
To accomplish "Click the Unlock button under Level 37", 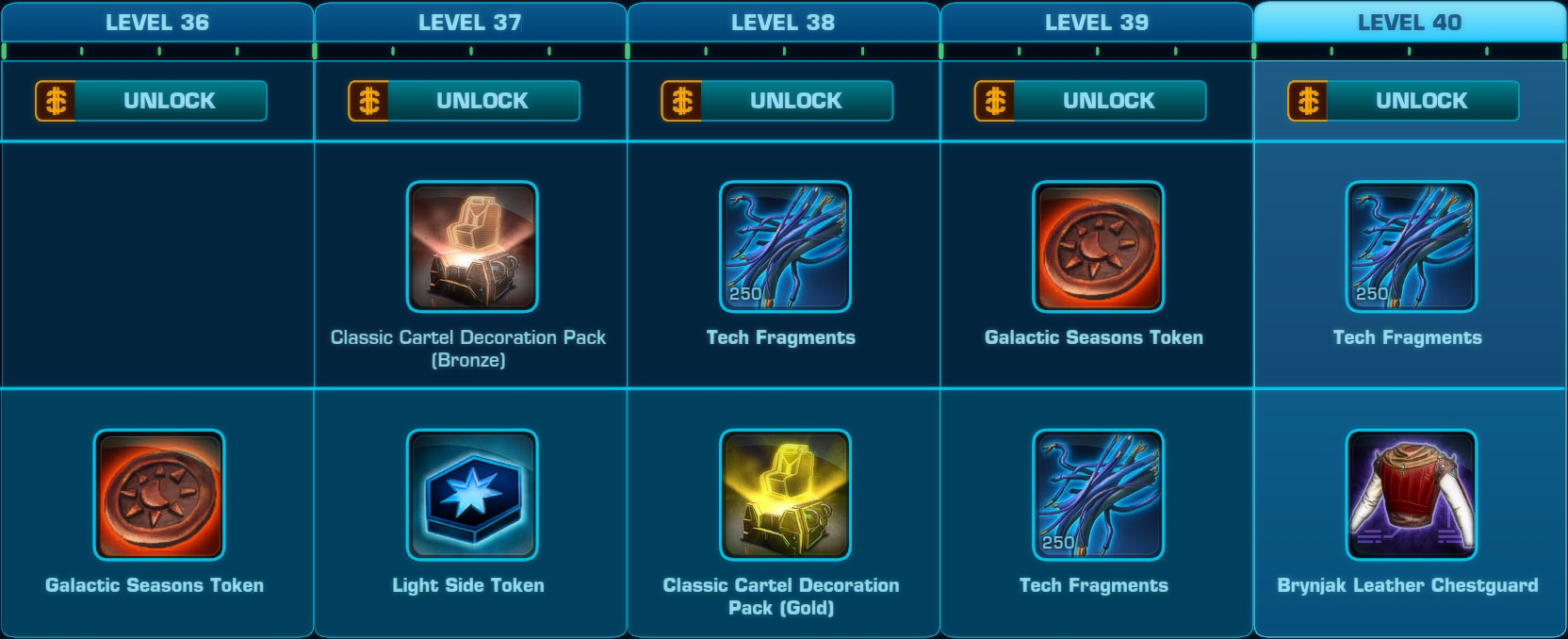I will pos(464,101).
